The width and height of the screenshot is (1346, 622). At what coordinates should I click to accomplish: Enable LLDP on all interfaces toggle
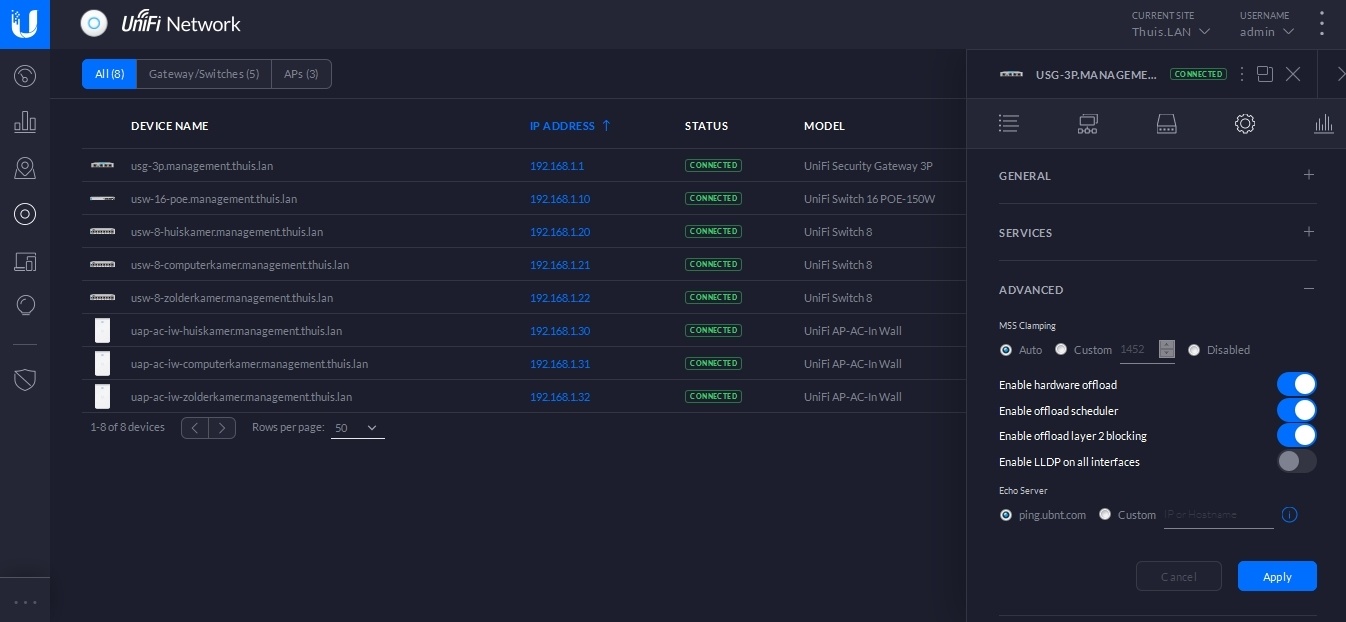[1296, 461]
